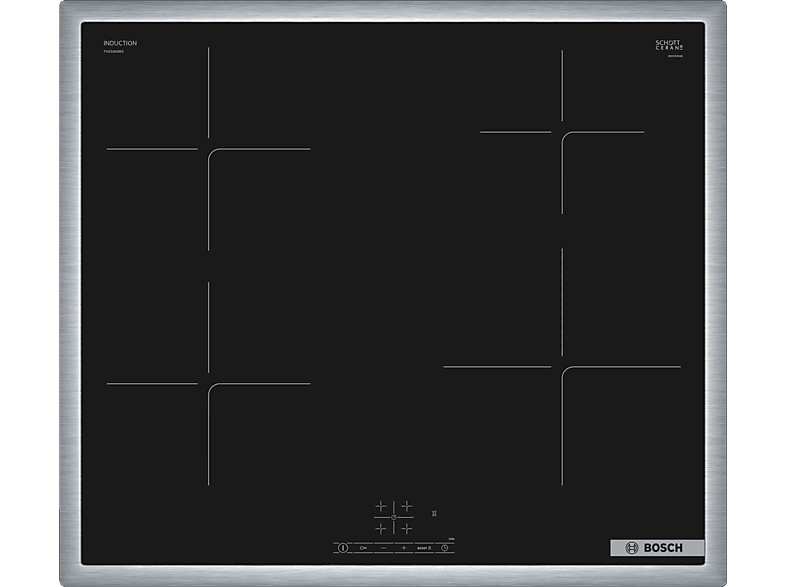Image resolution: width=786 pixels, height=587 pixels.
Task: Click the Bosch logo badge
Action: pyautogui.click(x=657, y=548)
